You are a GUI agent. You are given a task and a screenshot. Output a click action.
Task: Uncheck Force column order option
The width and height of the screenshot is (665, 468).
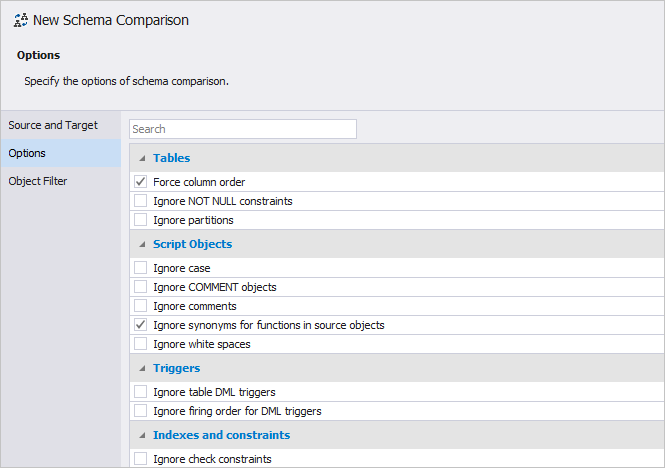pyautogui.click(x=140, y=182)
